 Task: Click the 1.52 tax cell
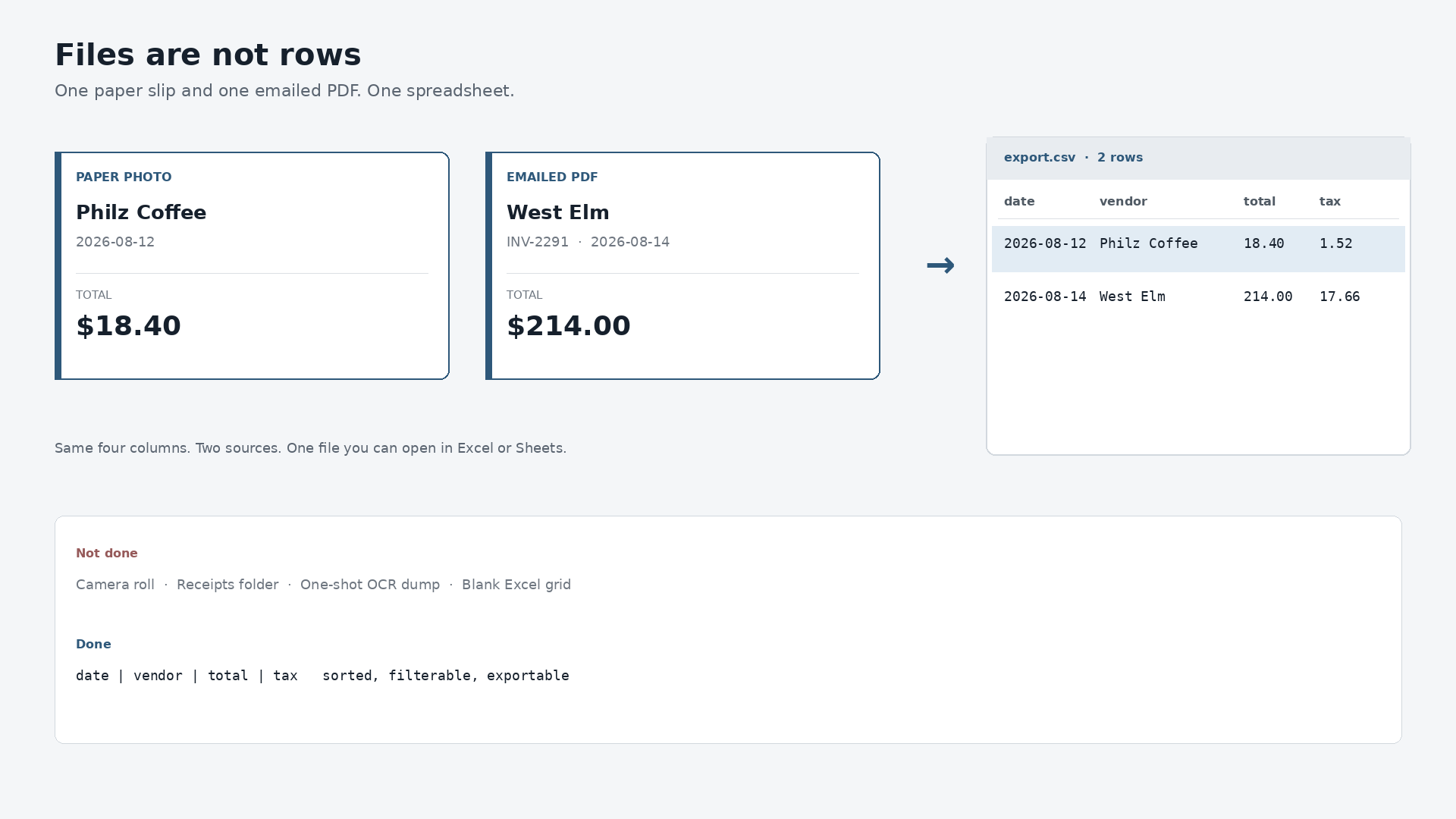pyautogui.click(x=1336, y=243)
